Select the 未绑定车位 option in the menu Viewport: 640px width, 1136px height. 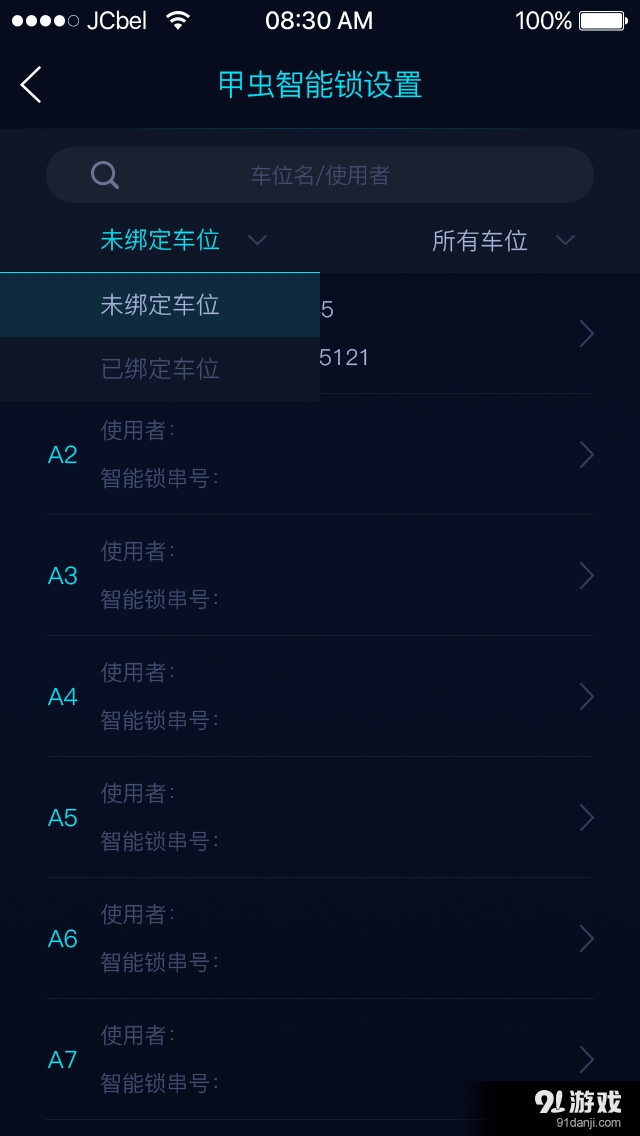tap(159, 304)
